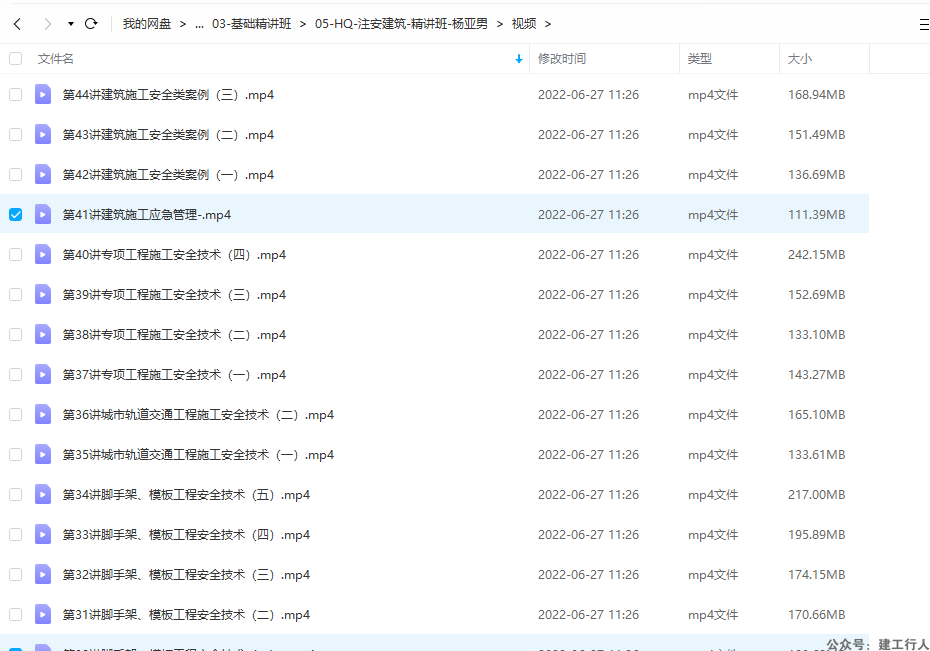
Task: Click the blue sort-direction arrow
Action: tap(519, 59)
